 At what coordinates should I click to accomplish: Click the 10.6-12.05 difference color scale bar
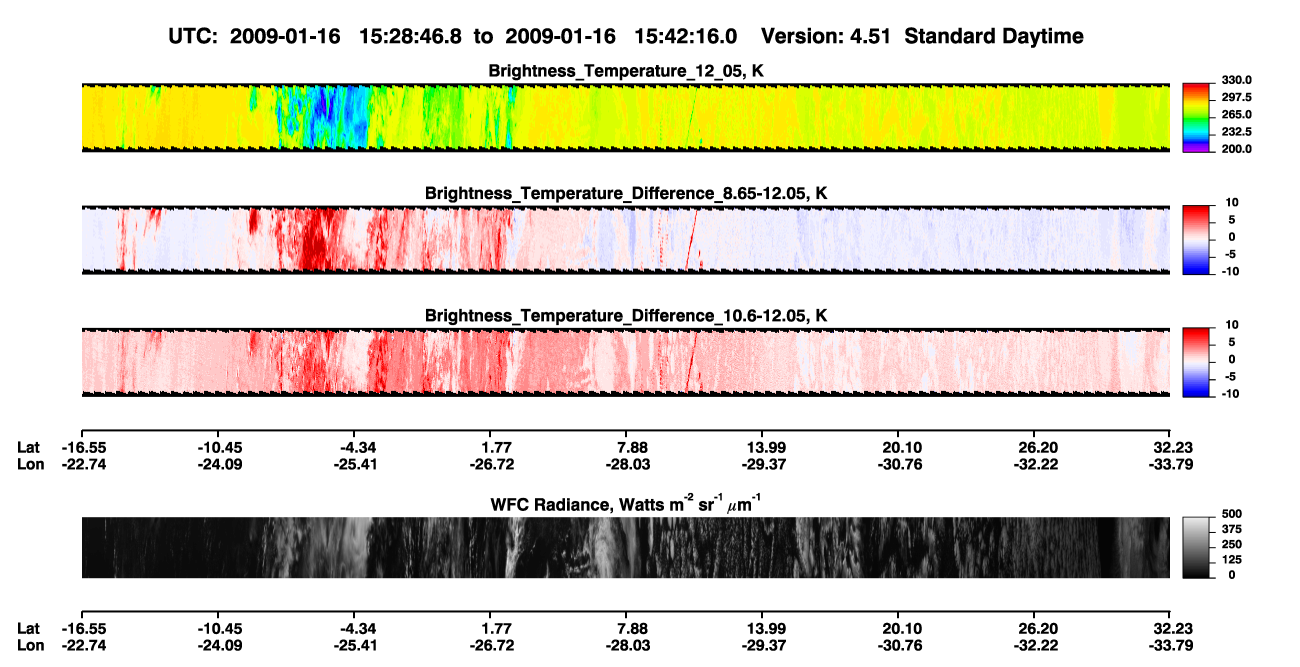coord(1197,360)
